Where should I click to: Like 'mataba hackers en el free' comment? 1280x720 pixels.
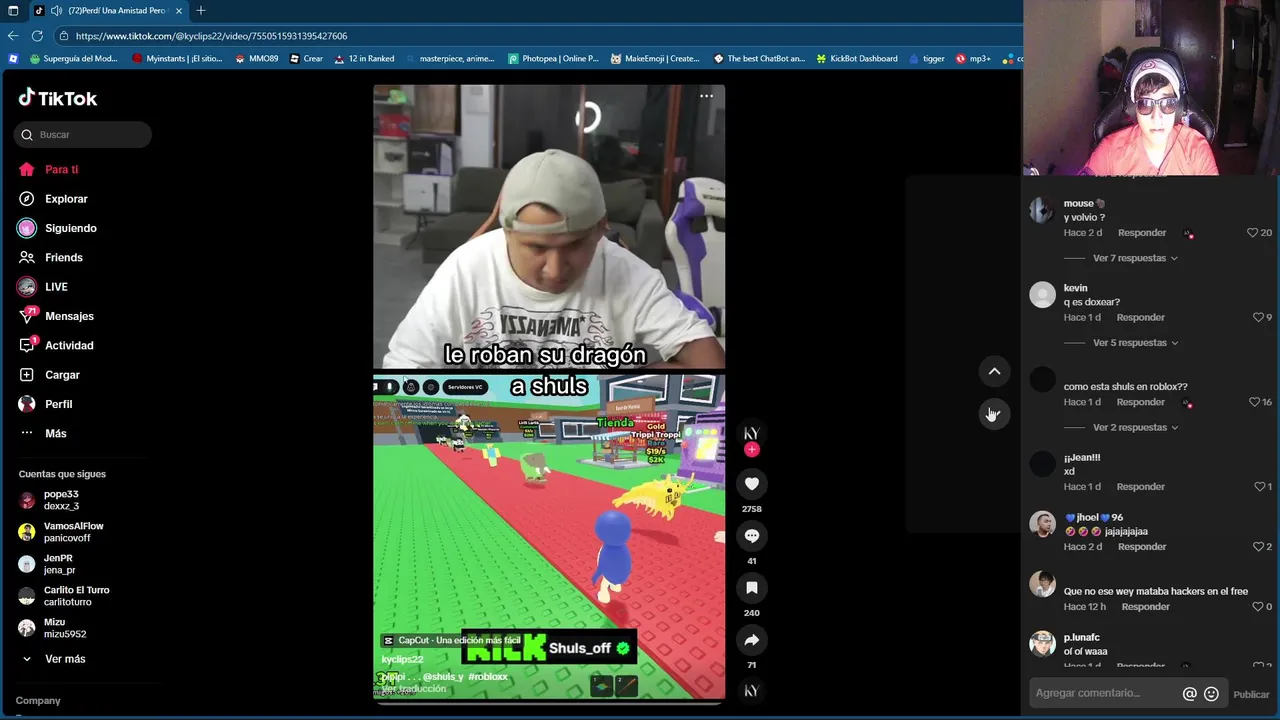(1258, 607)
